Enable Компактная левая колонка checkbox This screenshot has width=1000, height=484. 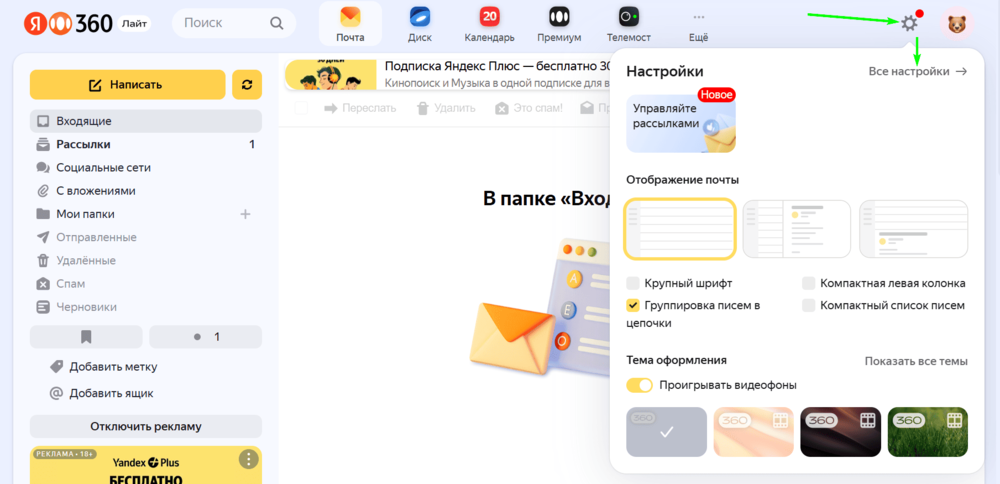click(x=809, y=283)
